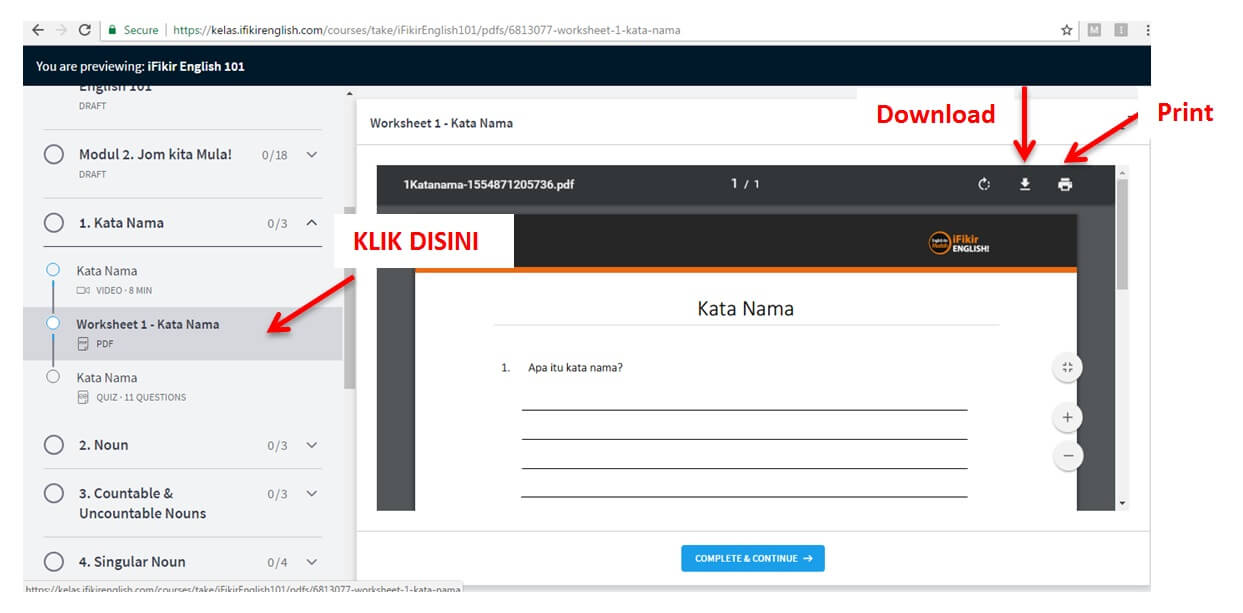Click the progress circle of the Kata Nama quiz

53,377
